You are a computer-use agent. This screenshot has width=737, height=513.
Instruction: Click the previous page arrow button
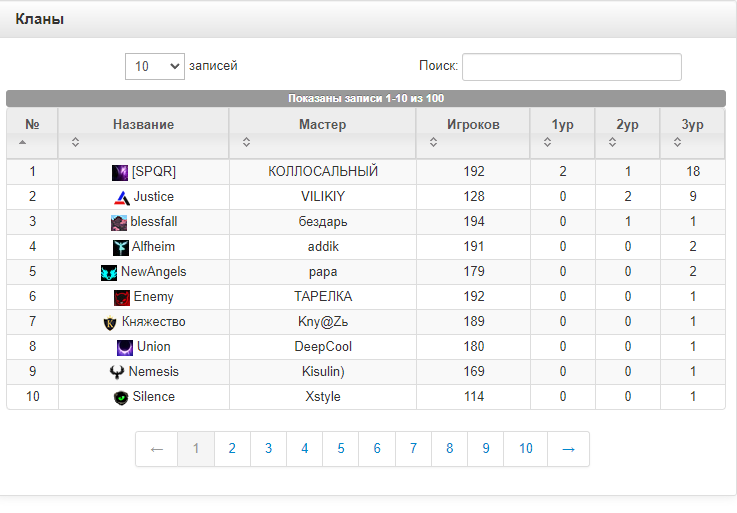(x=157, y=449)
